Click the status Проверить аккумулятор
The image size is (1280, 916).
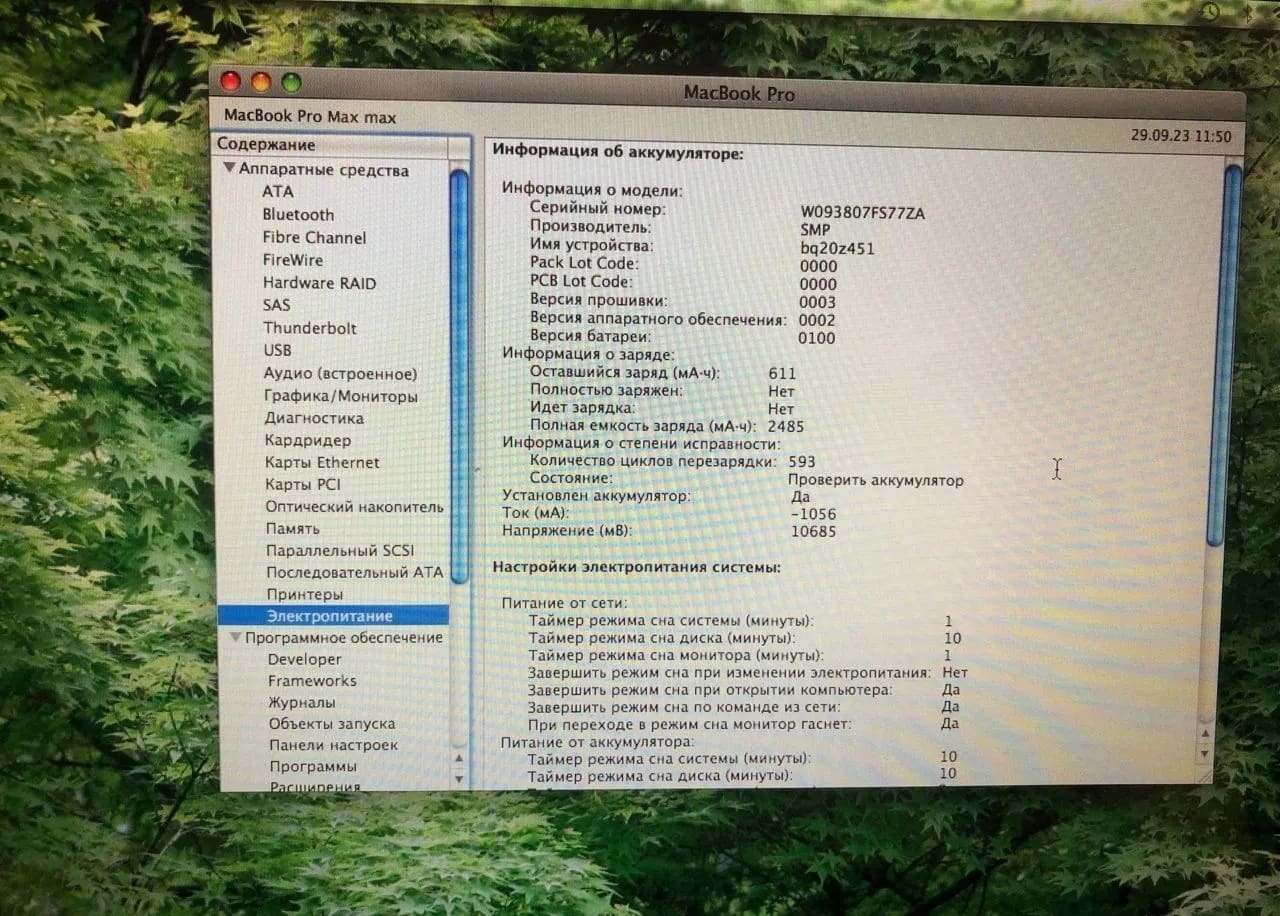click(x=875, y=480)
